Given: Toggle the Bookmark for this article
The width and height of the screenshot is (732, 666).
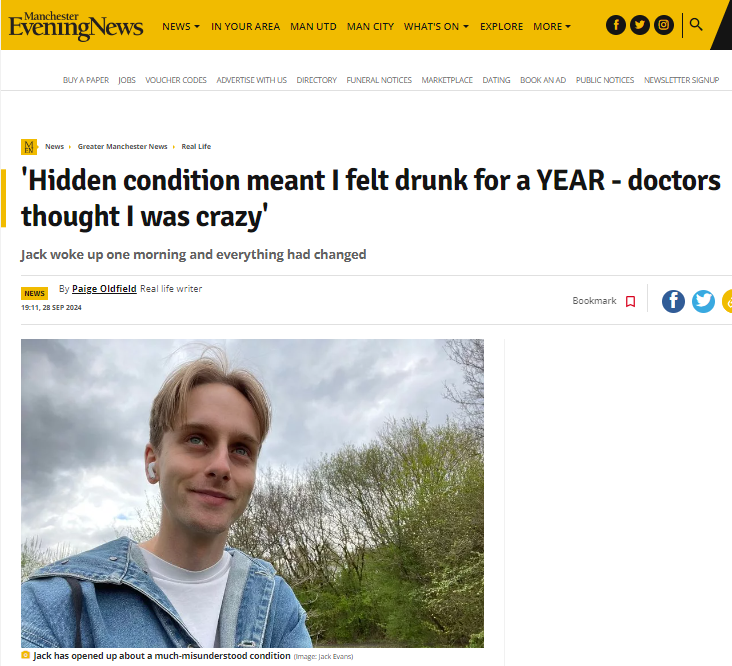Looking at the screenshot, I should point(630,301).
